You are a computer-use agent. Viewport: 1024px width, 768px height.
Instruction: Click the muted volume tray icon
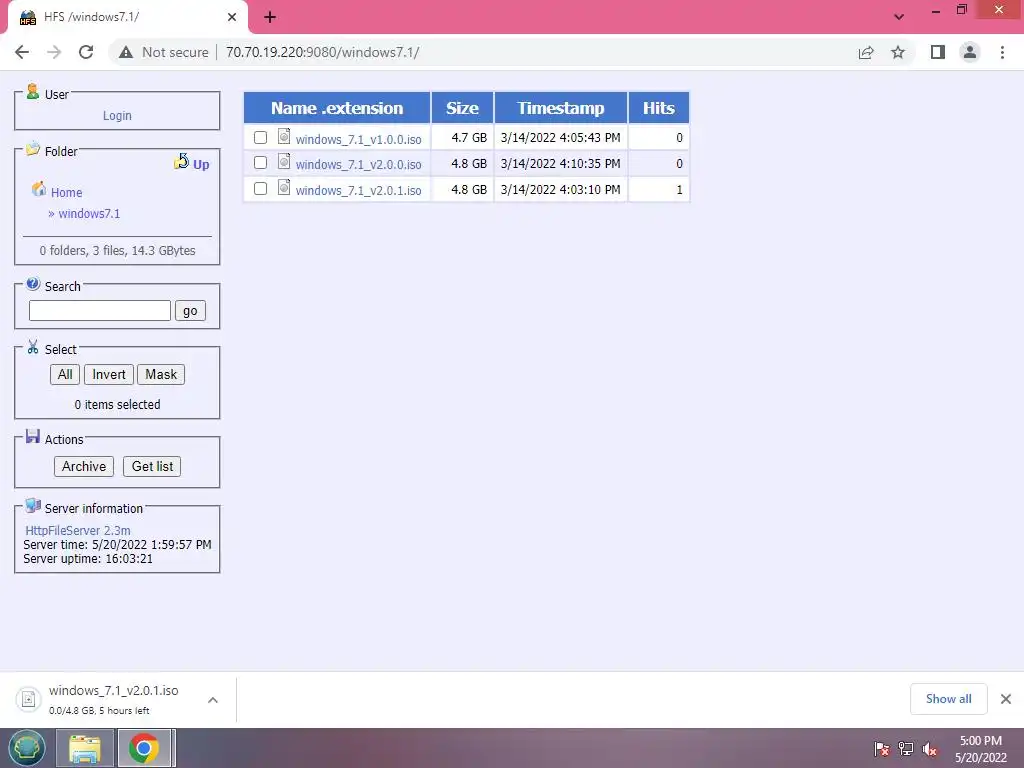tap(930, 749)
